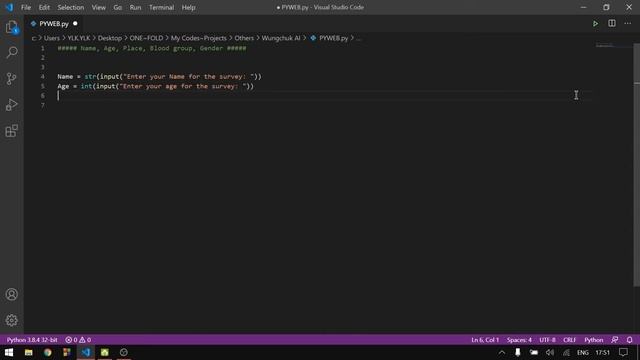Viewport: 640px width, 360px height.
Task: Open the File menu
Action: [26, 7]
